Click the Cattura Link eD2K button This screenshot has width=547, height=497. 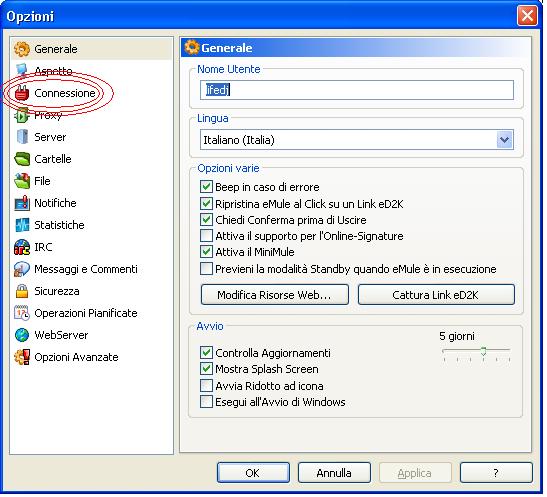(436, 295)
